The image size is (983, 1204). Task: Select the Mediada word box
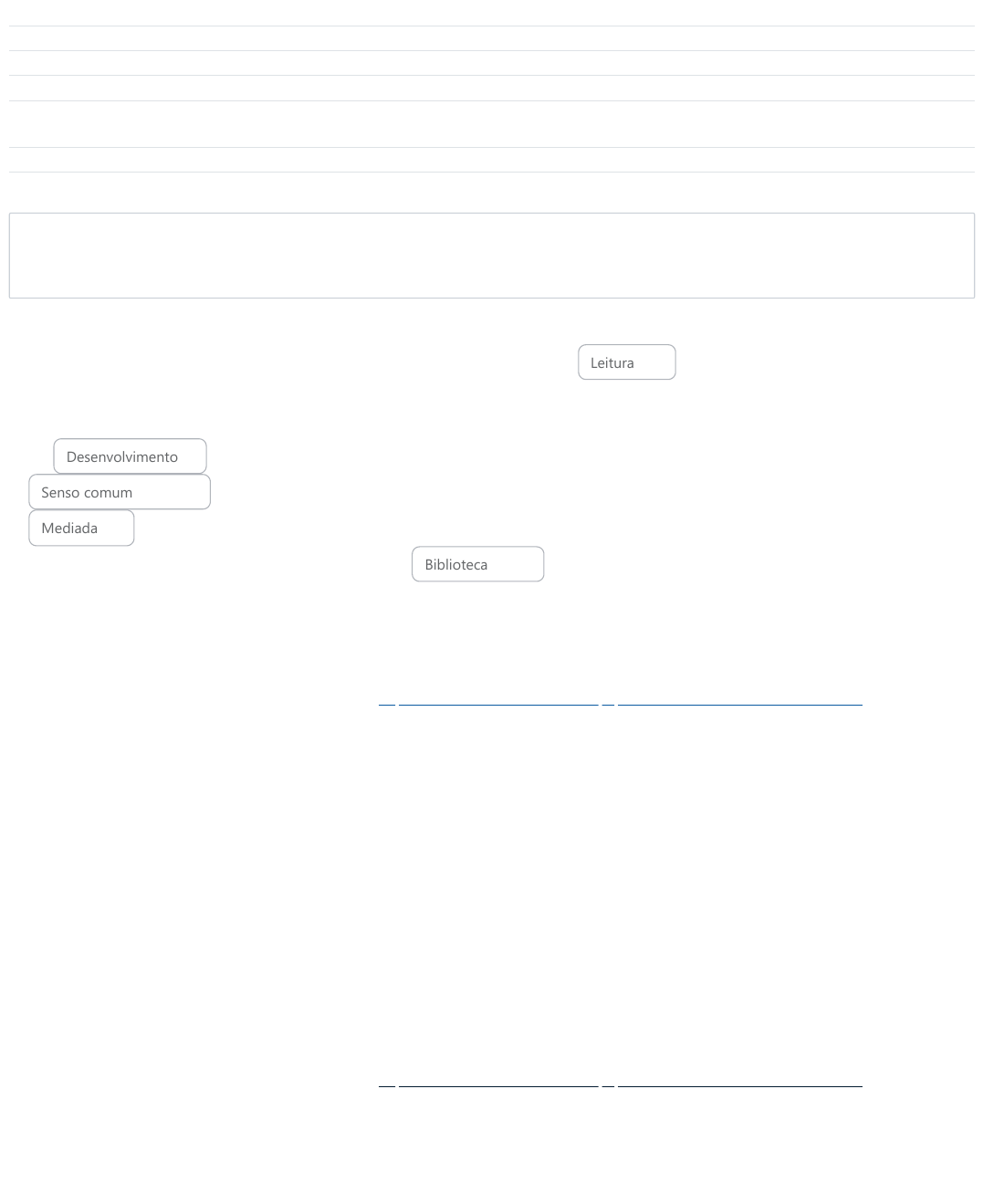(81, 529)
